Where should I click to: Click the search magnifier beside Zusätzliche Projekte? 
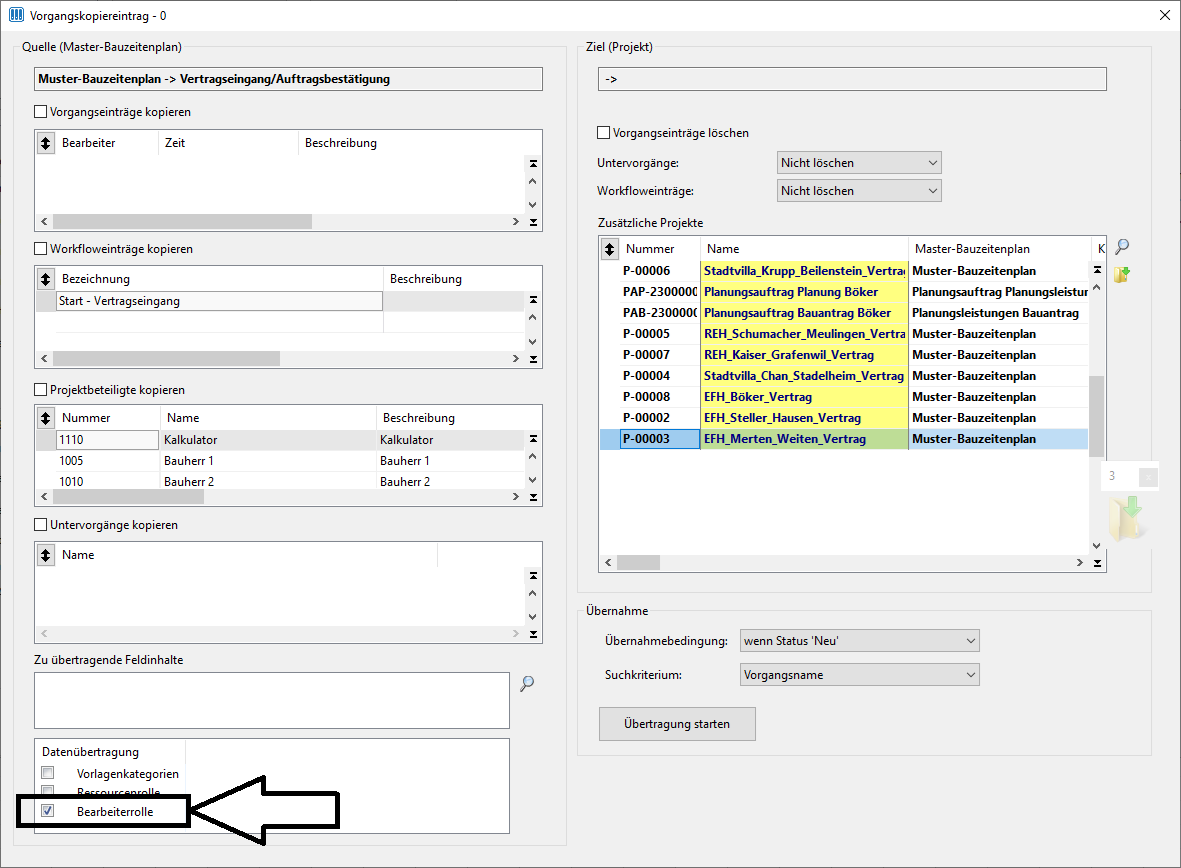tap(1122, 246)
